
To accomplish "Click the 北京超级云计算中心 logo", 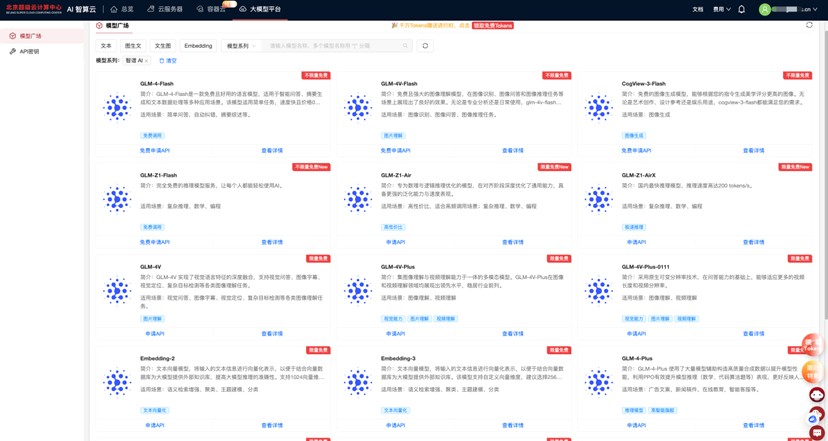I will click(34, 9).
